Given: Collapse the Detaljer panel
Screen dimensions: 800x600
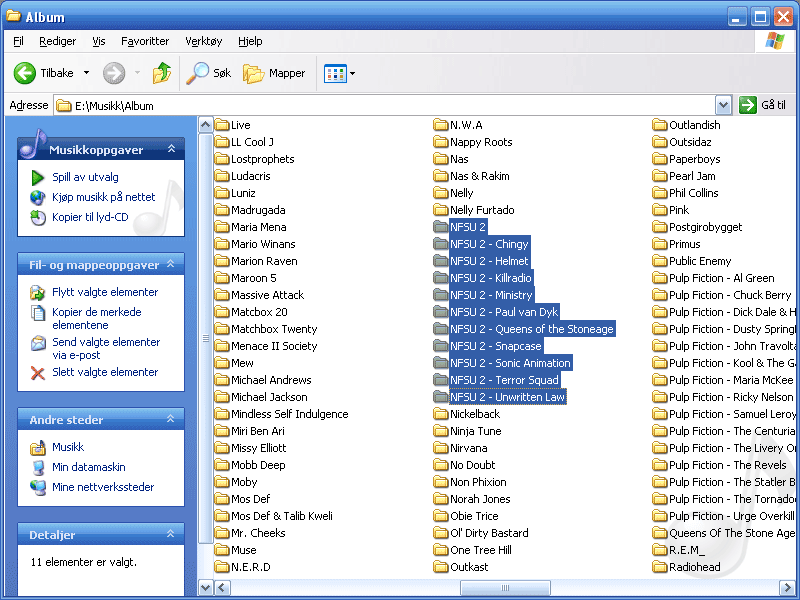Looking at the screenshot, I should point(170,534).
